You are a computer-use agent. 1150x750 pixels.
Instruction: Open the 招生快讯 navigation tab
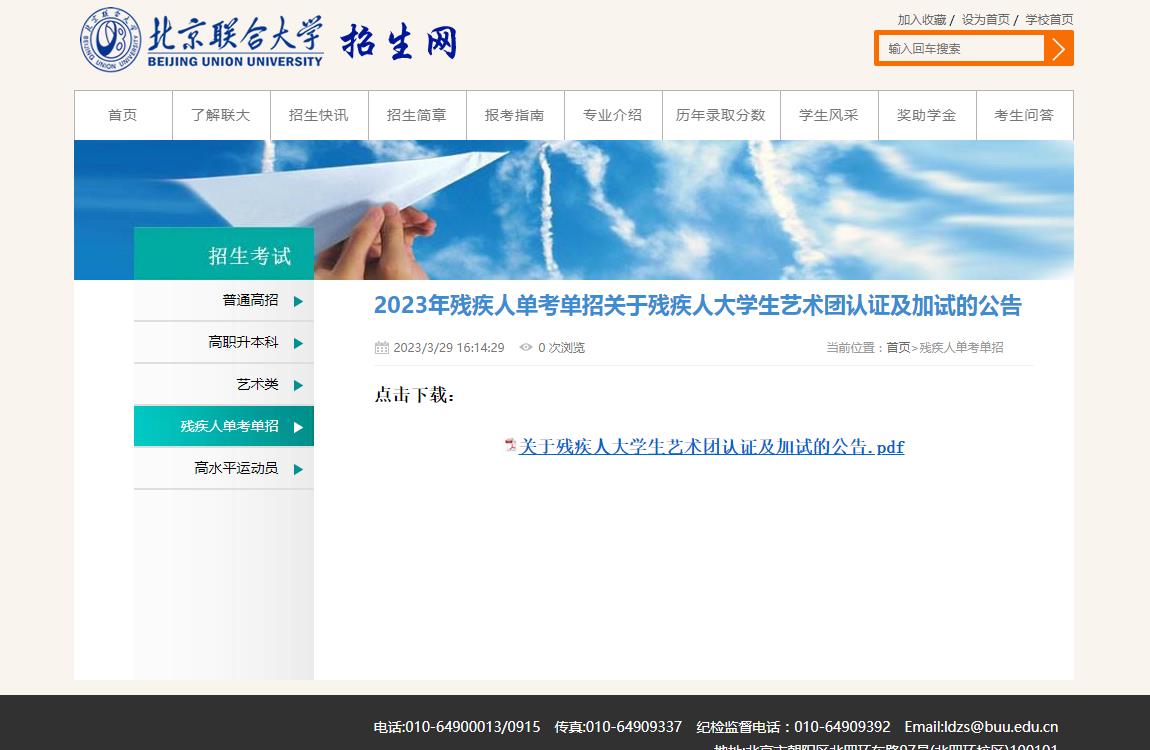pos(319,115)
